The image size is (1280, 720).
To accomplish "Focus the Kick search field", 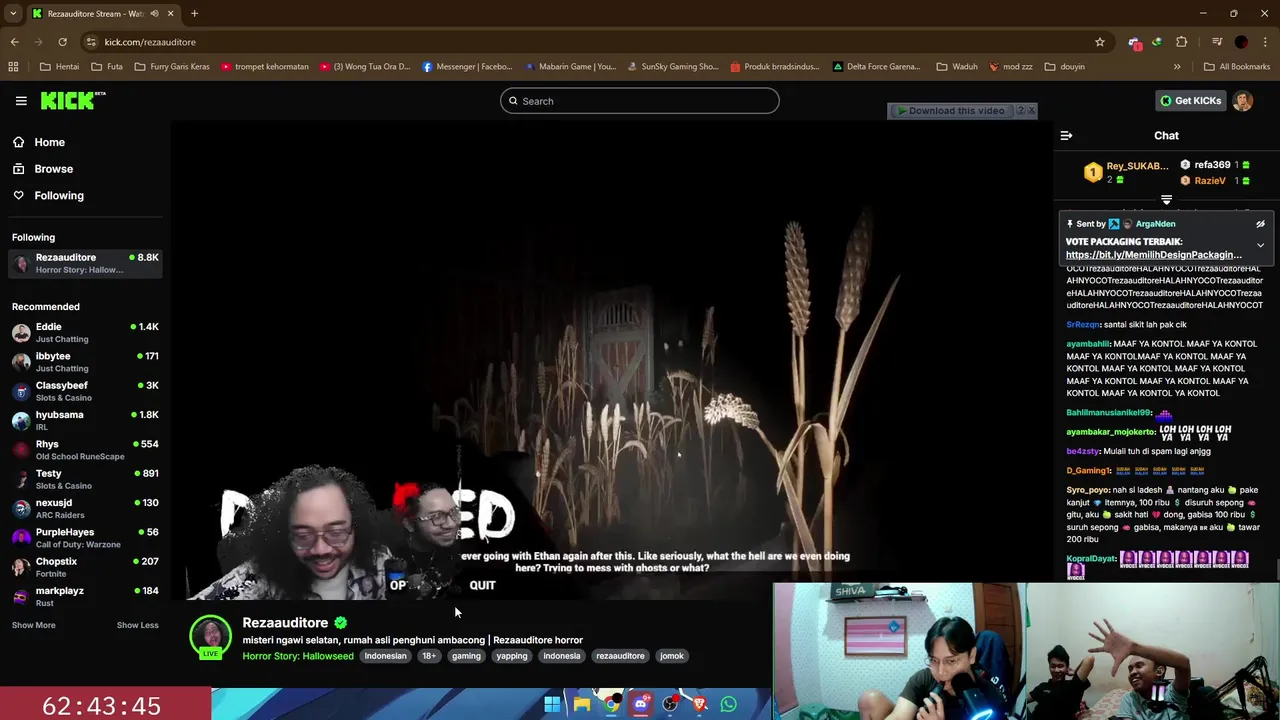I will (x=640, y=101).
